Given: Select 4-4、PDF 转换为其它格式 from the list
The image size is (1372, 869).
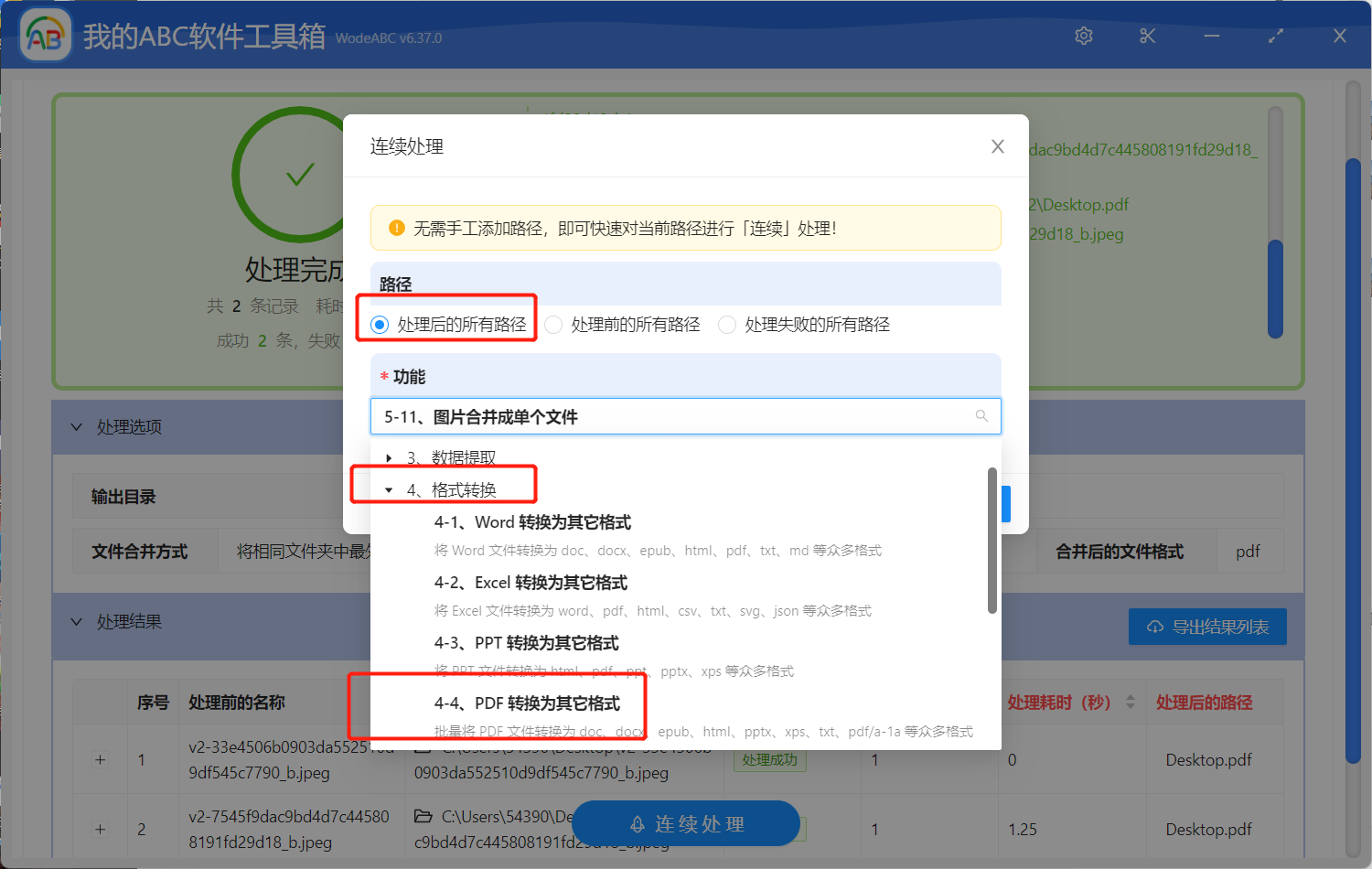Looking at the screenshot, I should pos(525,705).
